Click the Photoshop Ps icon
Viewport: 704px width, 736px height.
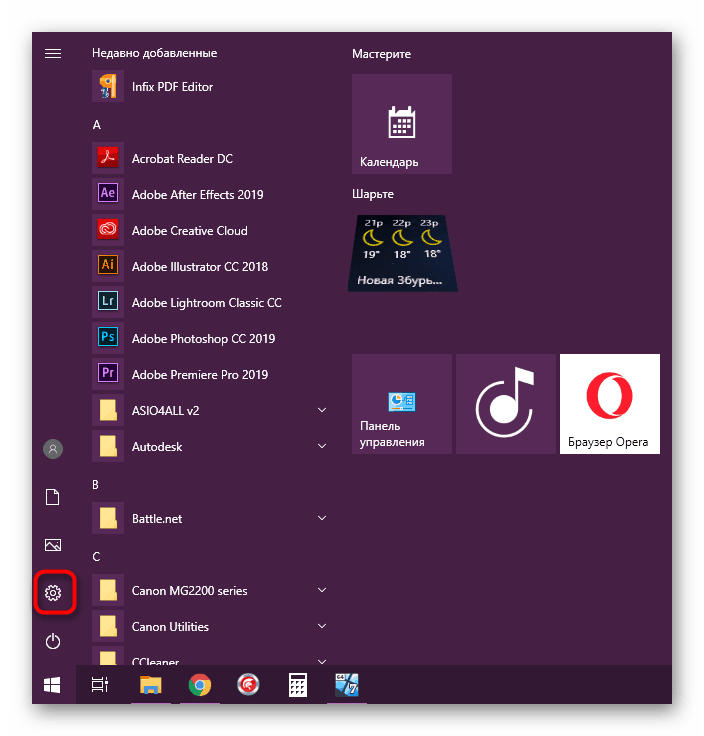108,338
